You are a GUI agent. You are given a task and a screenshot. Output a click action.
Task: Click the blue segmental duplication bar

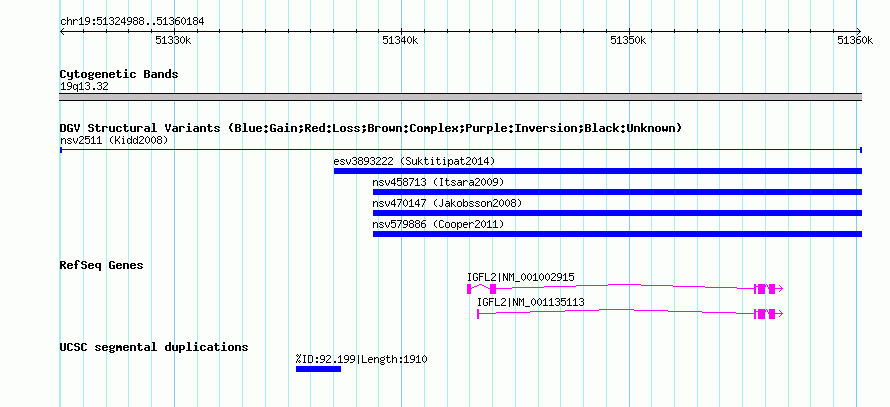point(318,369)
